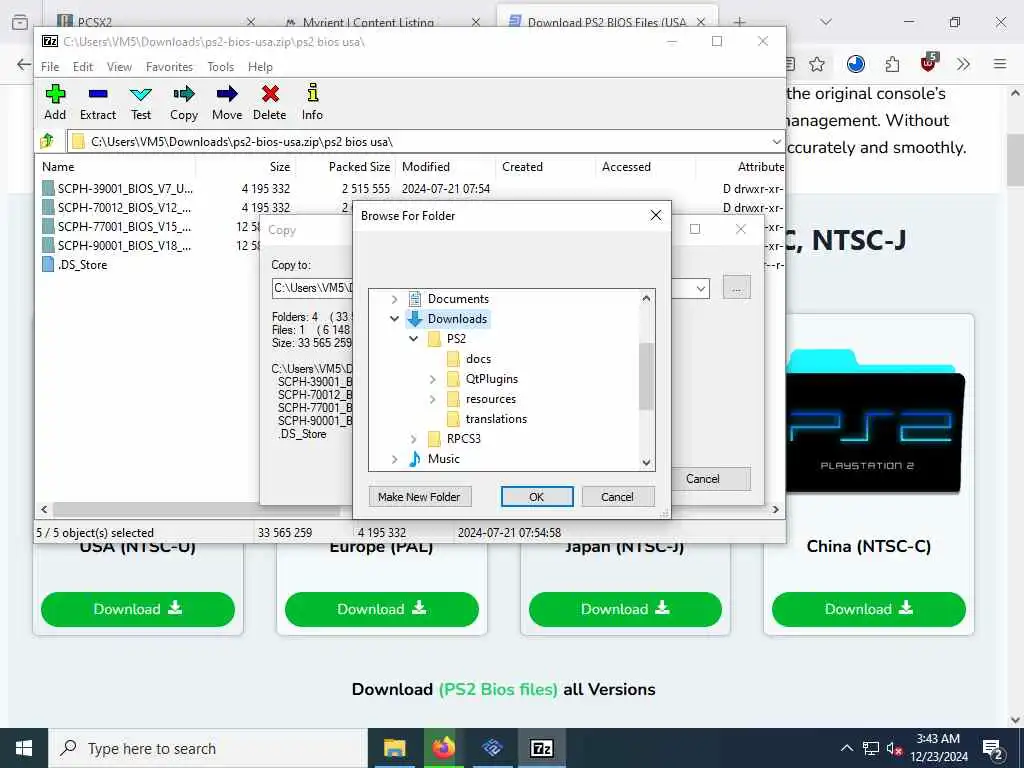Click the Extract toolbar icon

pyautogui.click(x=98, y=102)
